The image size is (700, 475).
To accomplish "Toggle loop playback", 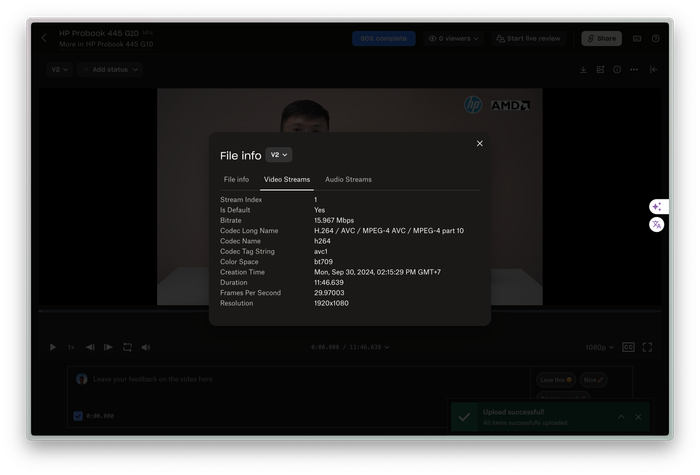I will (x=127, y=347).
